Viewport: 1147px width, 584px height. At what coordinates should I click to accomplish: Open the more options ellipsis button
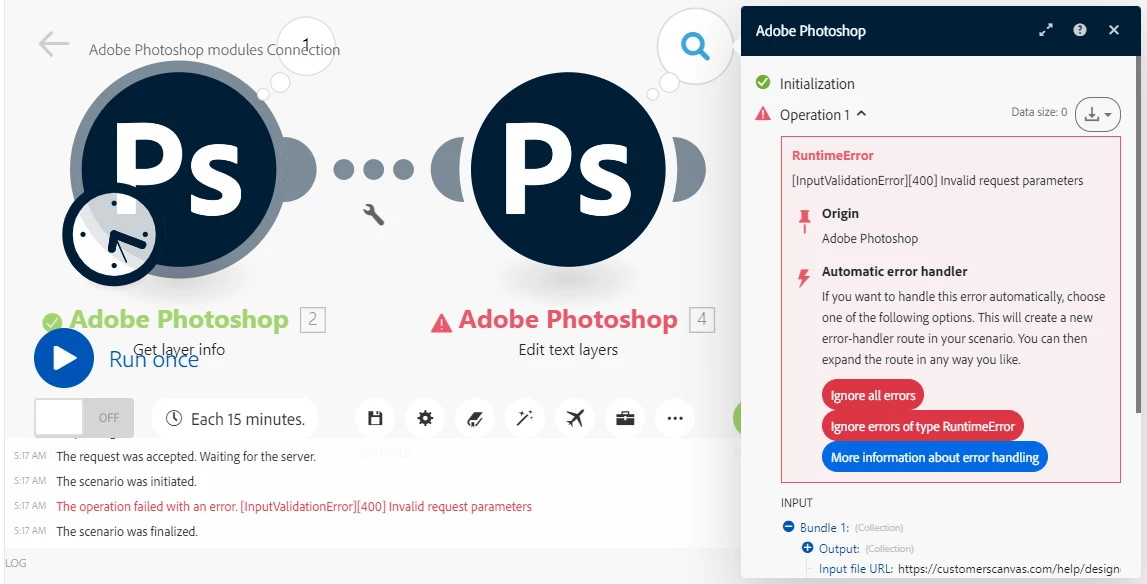(674, 419)
